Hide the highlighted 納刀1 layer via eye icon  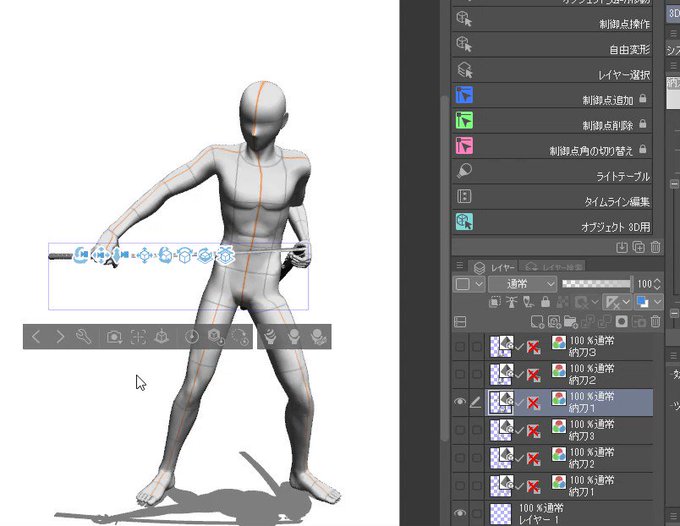click(x=460, y=402)
